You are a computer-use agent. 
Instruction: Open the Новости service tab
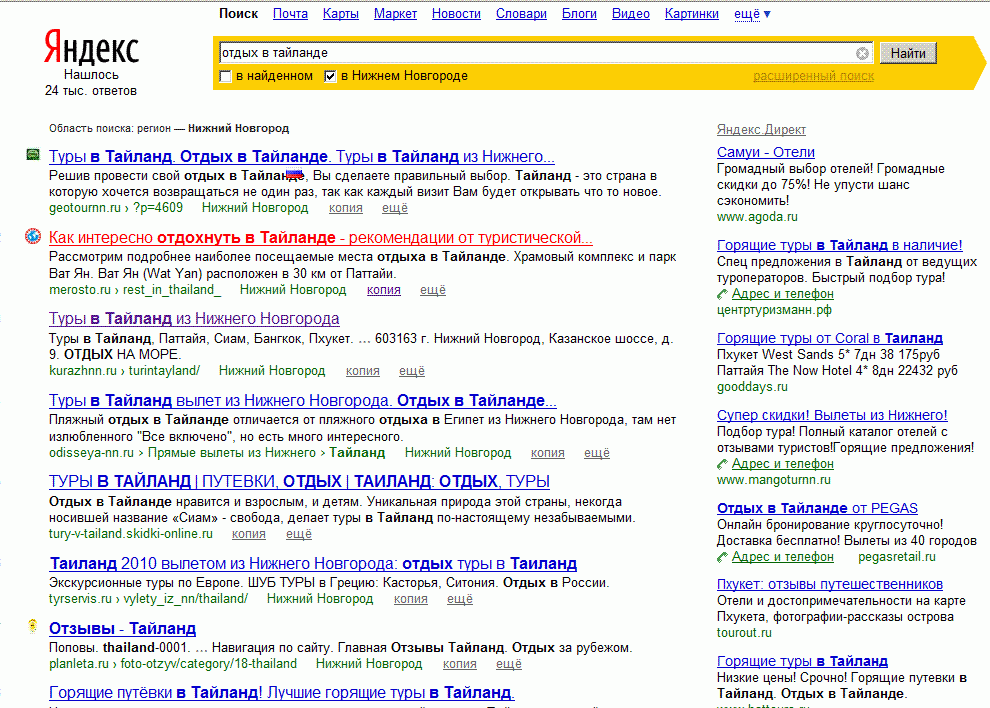(456, 14)
